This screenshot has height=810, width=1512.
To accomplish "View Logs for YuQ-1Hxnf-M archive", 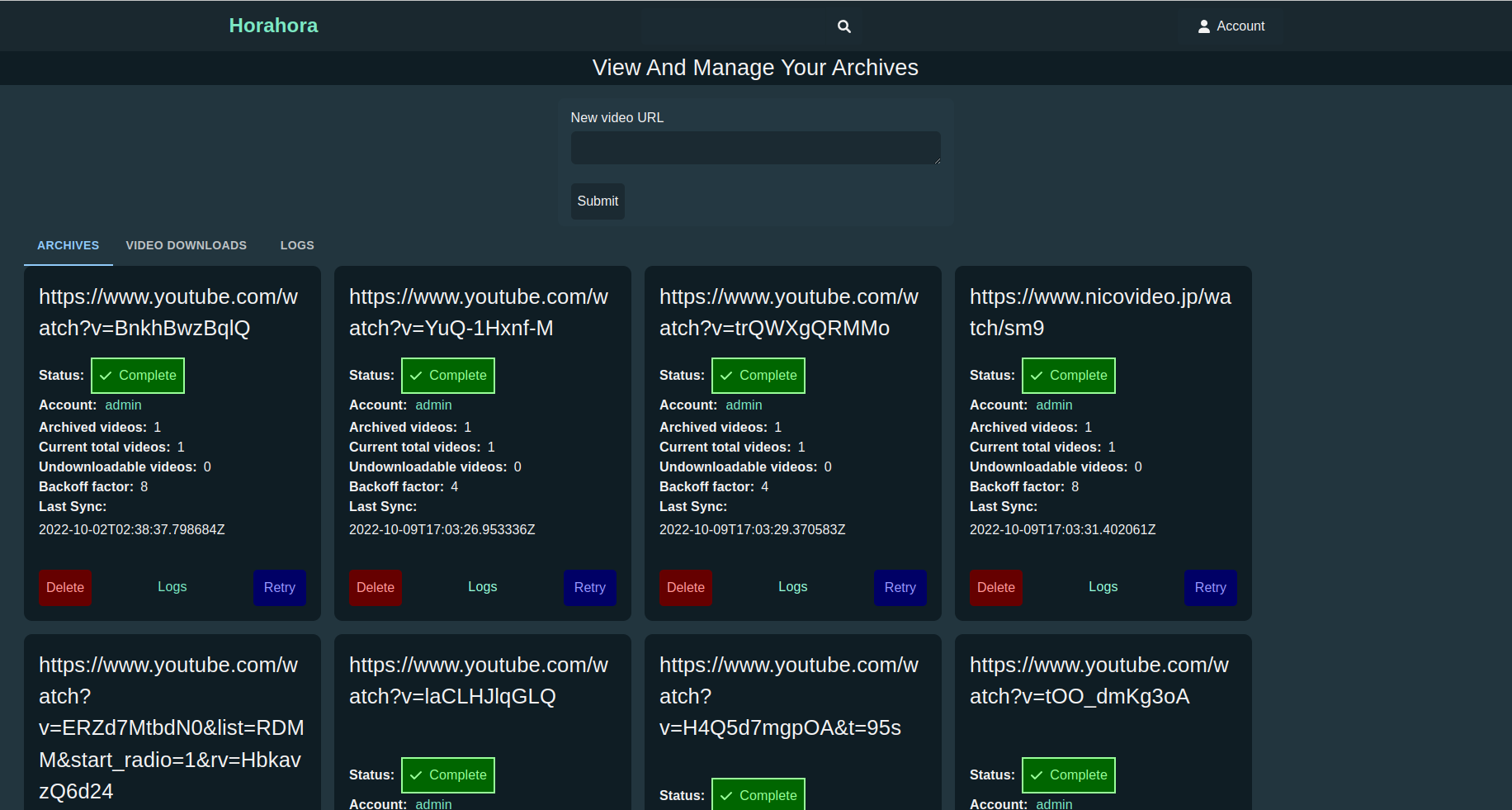I will tap(482, 586).
